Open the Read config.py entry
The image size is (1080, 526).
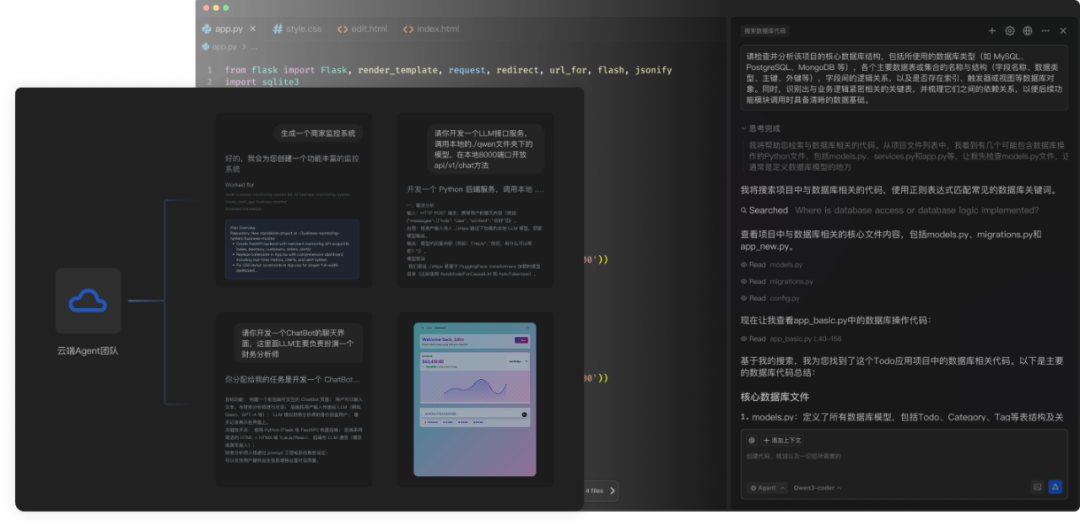pos(770,299)
